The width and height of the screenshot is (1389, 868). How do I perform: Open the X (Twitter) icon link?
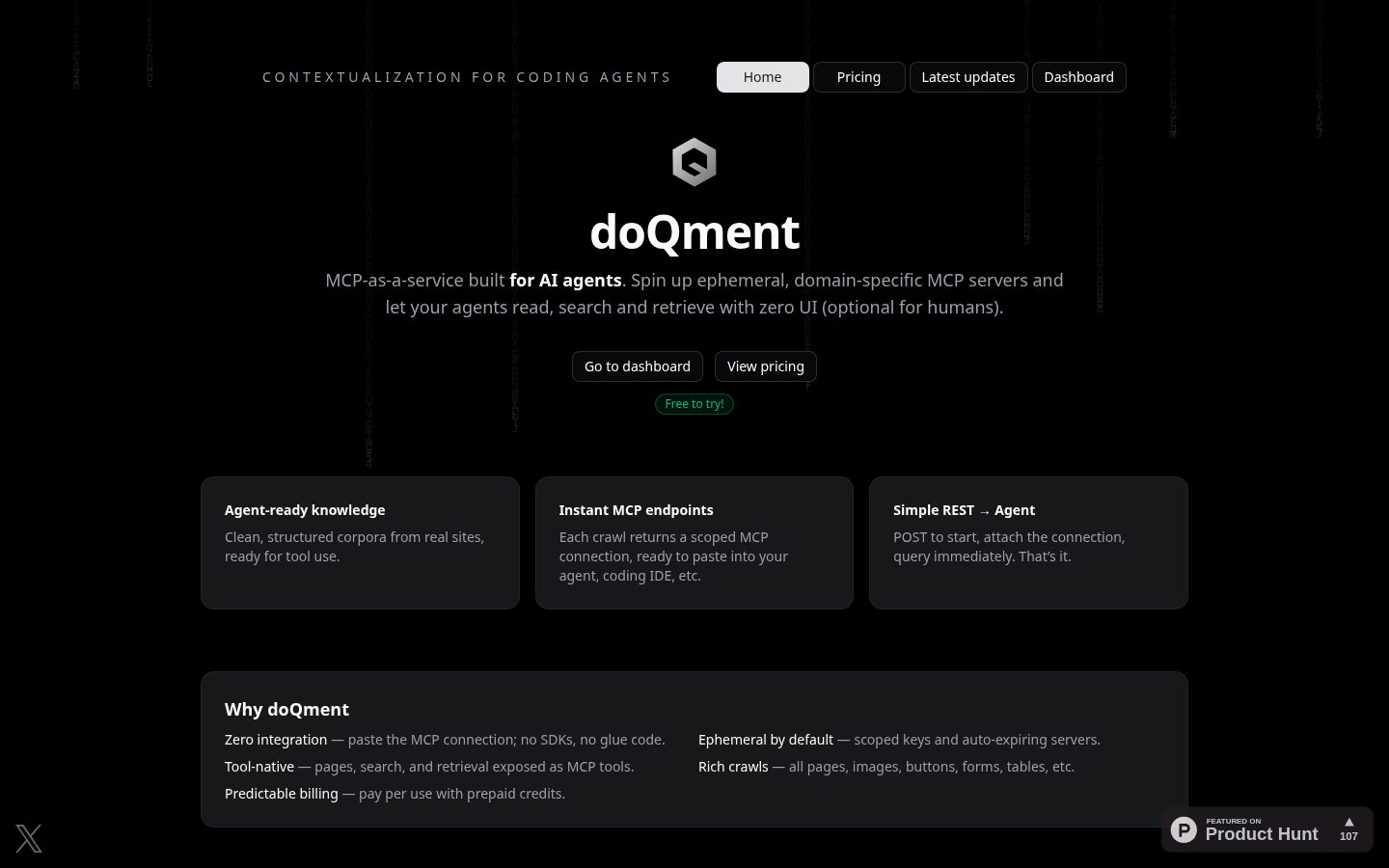click(x=29, y=838)
